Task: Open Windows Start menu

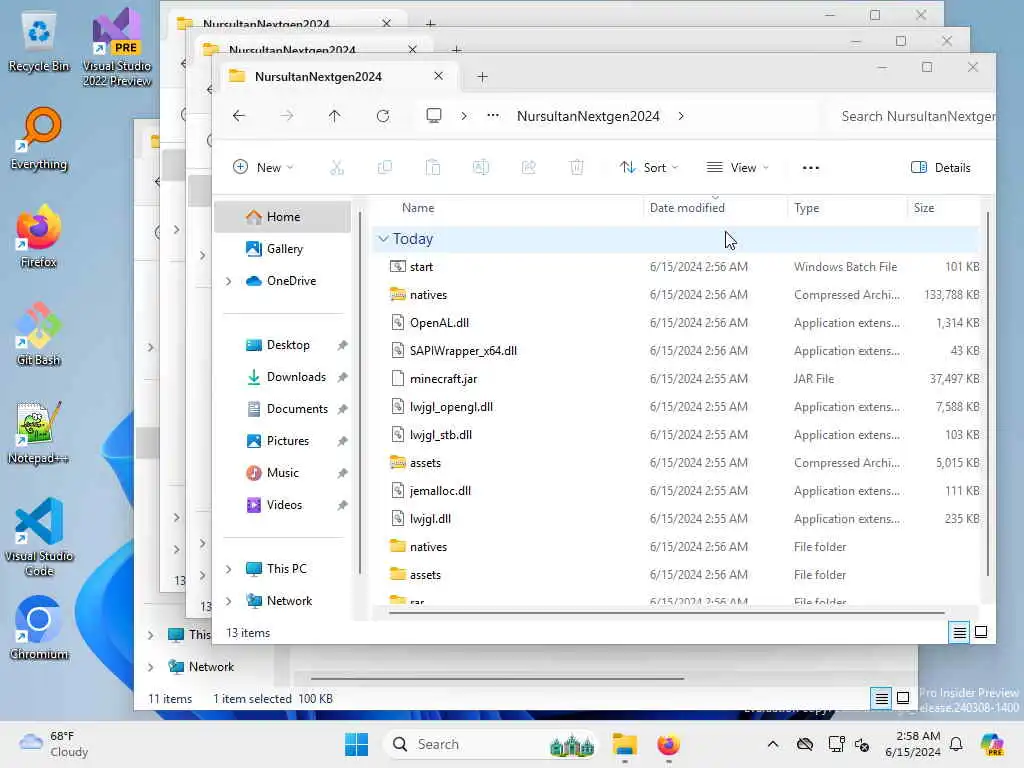Action: pos(357,744)
